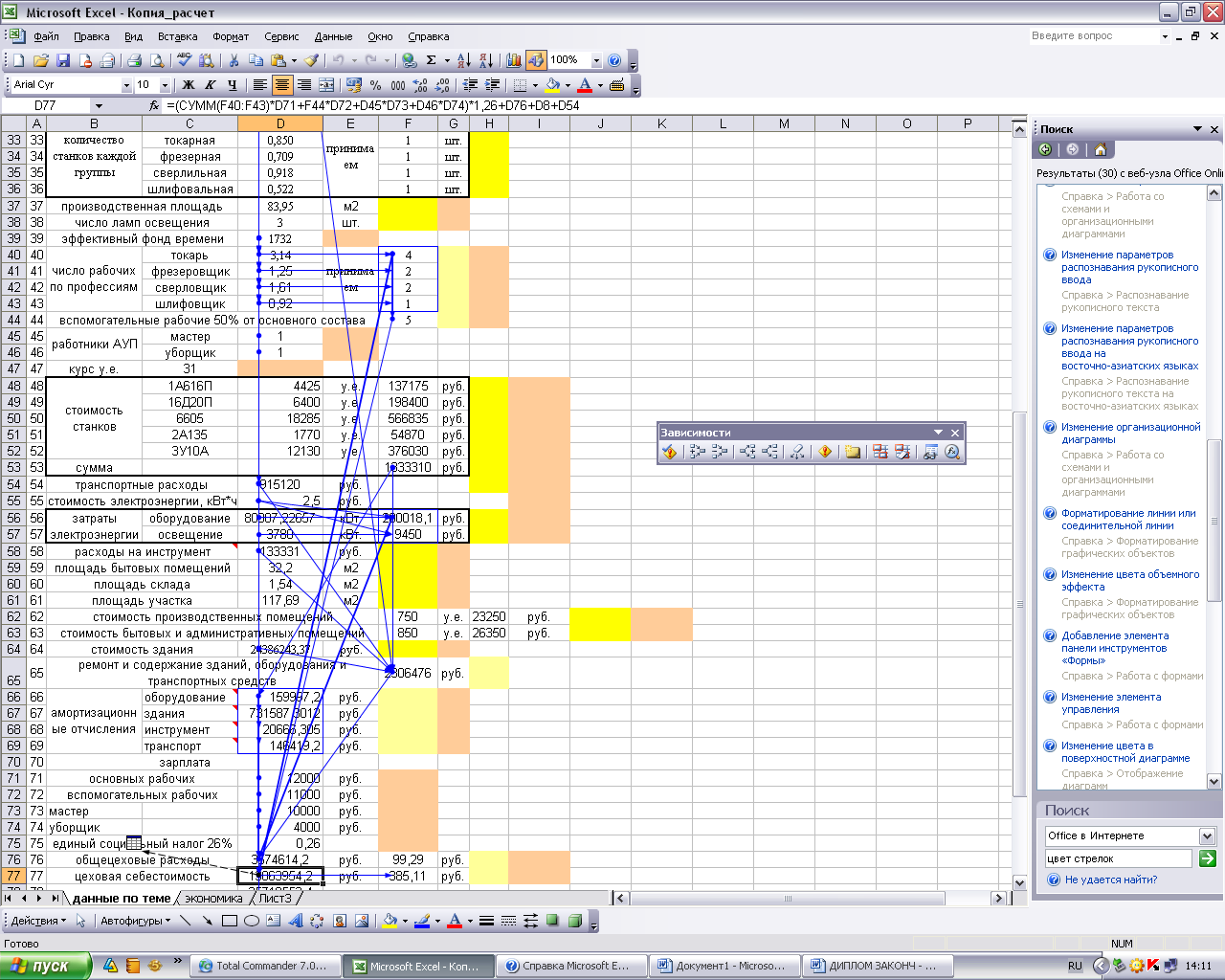1225x980 pixels.
Task: Trace dependents in the Зависимости toolbar
Action: click(x=747, y=452)
